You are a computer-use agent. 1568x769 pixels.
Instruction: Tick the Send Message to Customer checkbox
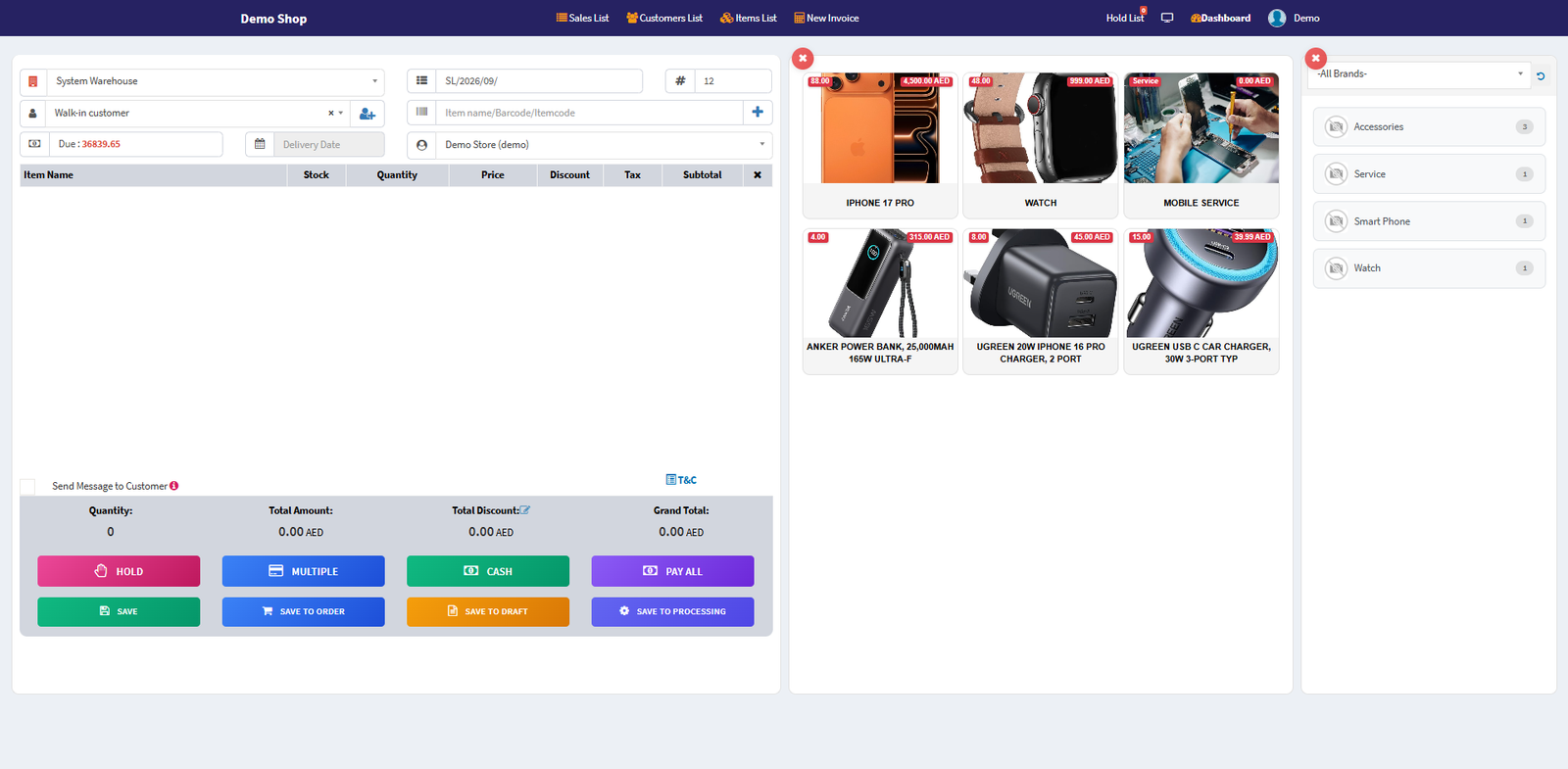tap(27, 487)
